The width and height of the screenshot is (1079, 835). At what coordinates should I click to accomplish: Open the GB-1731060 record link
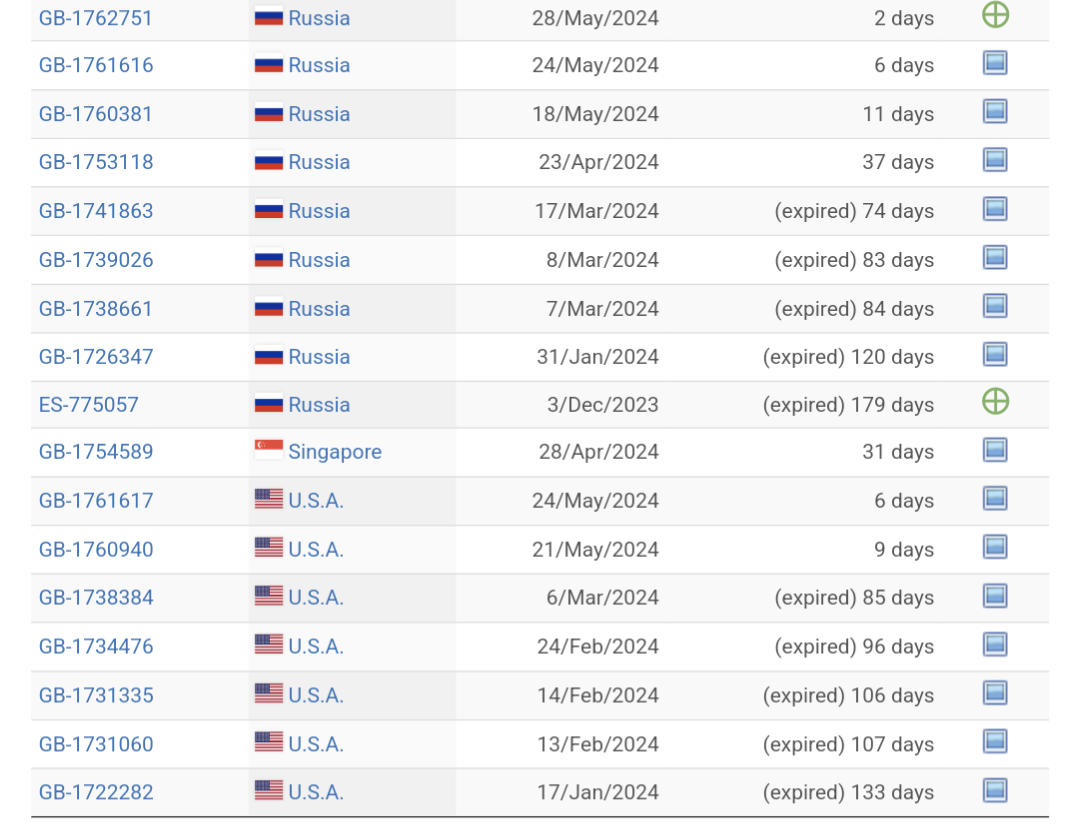[96, 745]
